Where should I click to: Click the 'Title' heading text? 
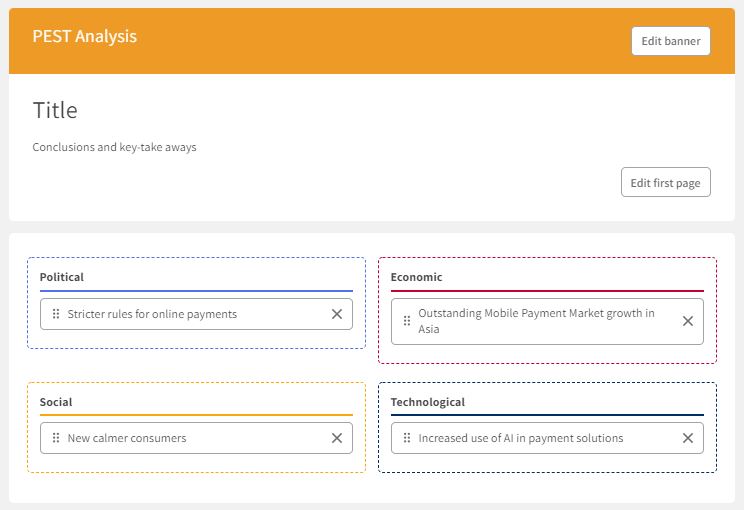pyautogui.click(x=55, y=110)
